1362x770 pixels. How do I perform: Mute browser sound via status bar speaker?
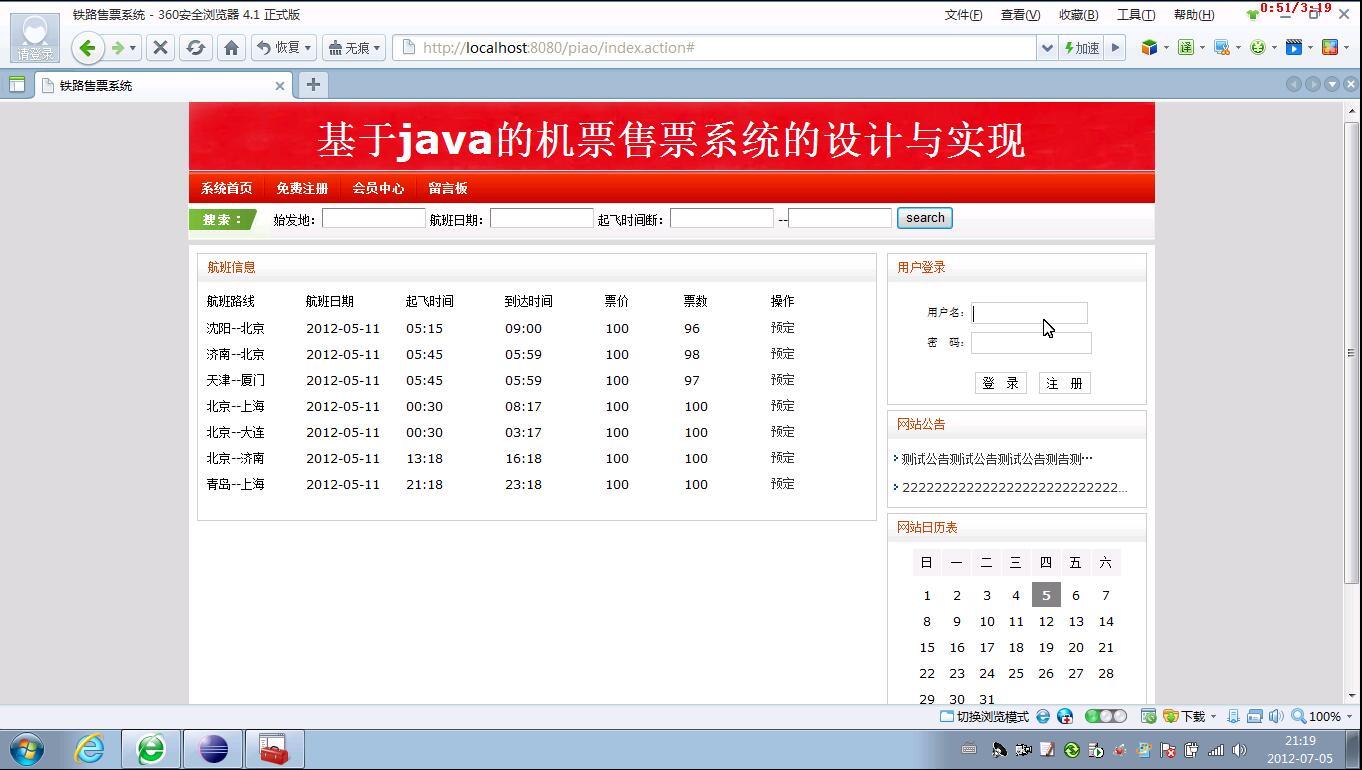coord(1276,716)
